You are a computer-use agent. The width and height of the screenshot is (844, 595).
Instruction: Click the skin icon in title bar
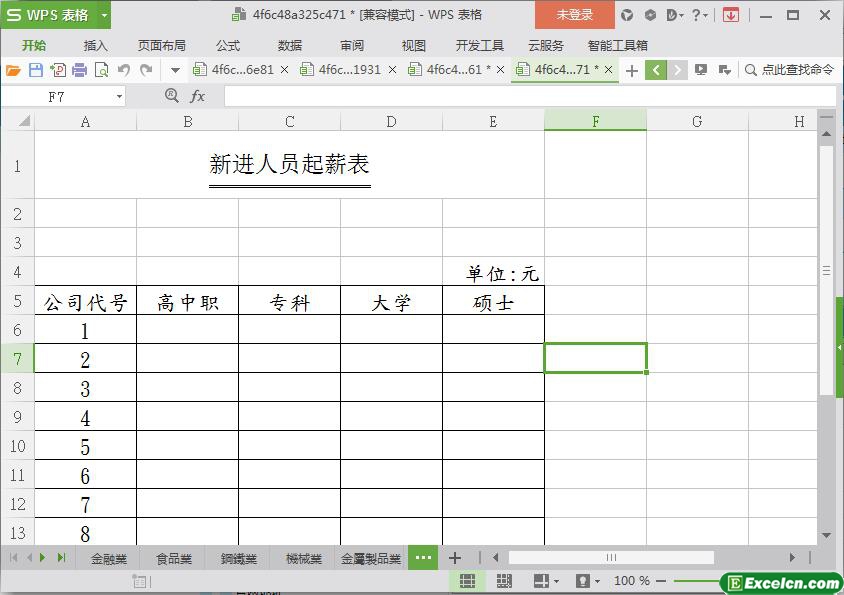pyautogui.click(x=627, y=15)
